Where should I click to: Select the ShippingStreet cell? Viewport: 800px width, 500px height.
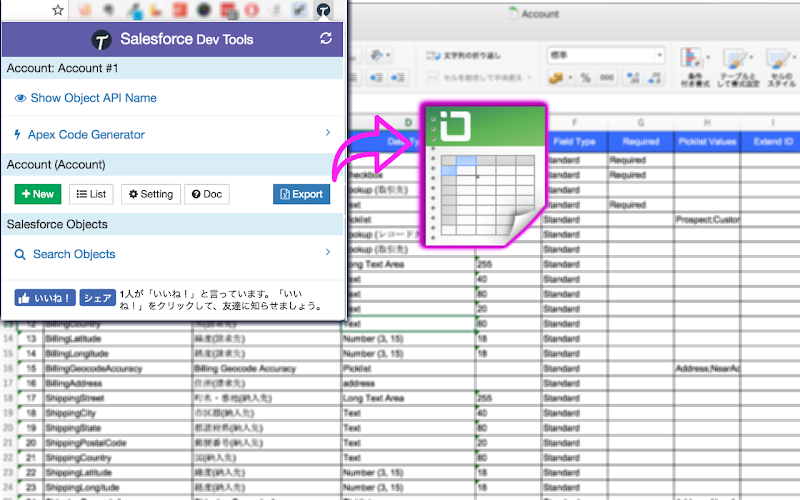[x=118, y=398]
